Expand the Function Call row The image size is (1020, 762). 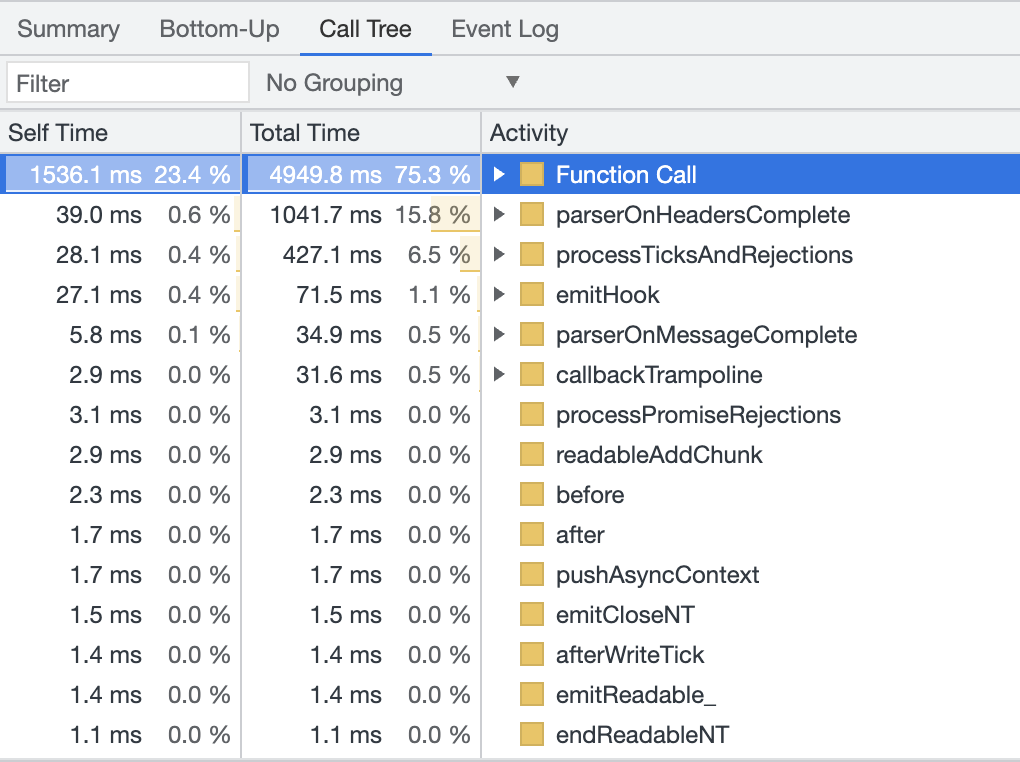(x=500, y=175)
